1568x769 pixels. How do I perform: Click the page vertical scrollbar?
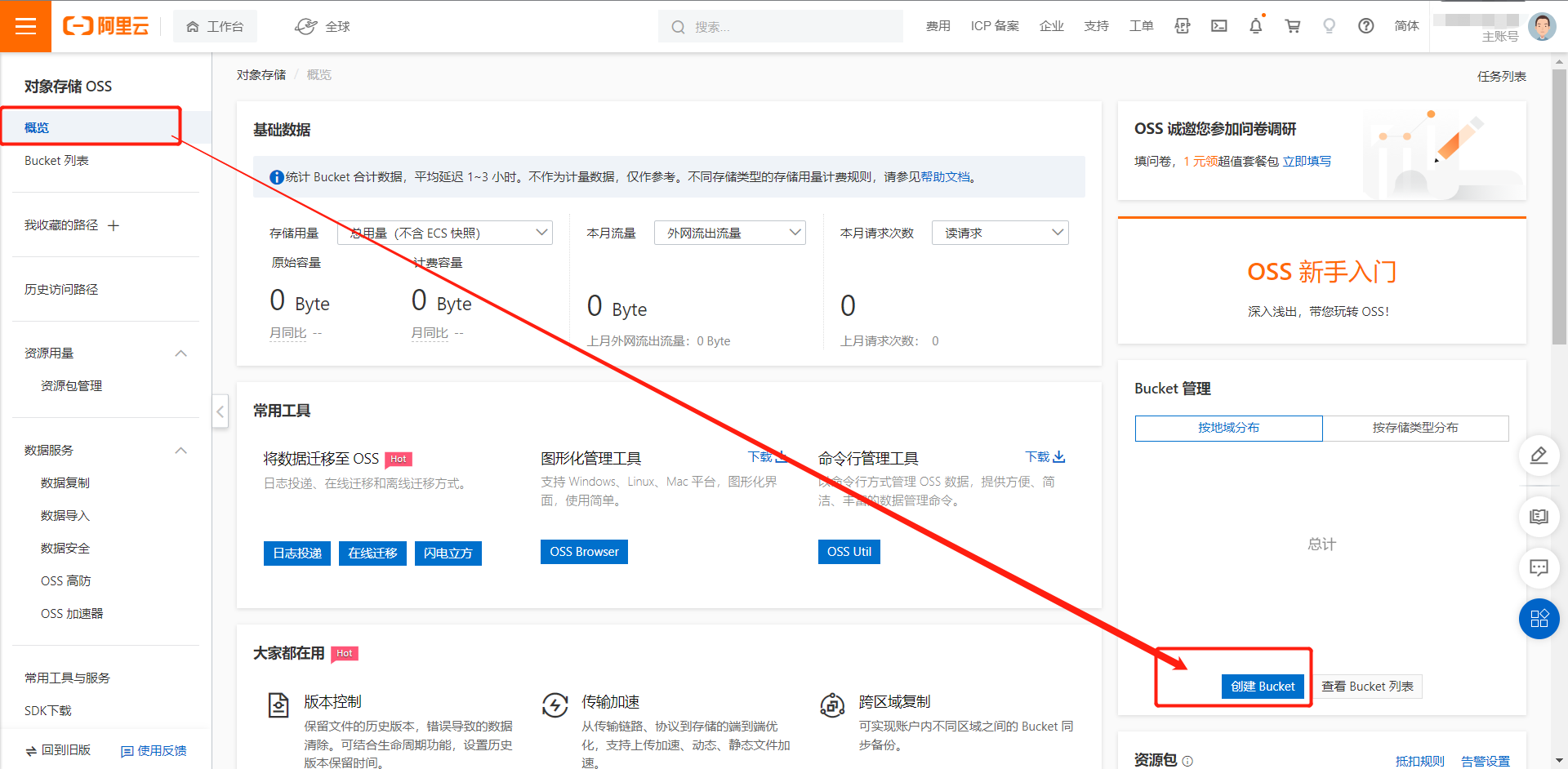1560,207
